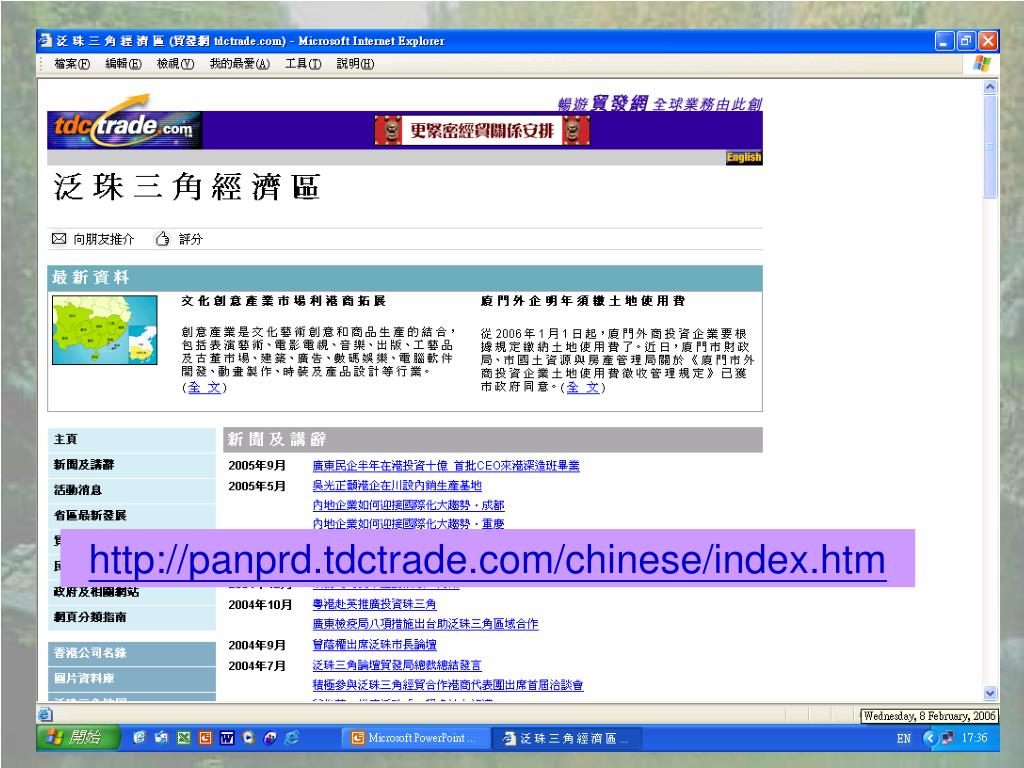The image size is (1024, 768).
Task: Expand hidden system tray icons
Action: coord(930,739)
